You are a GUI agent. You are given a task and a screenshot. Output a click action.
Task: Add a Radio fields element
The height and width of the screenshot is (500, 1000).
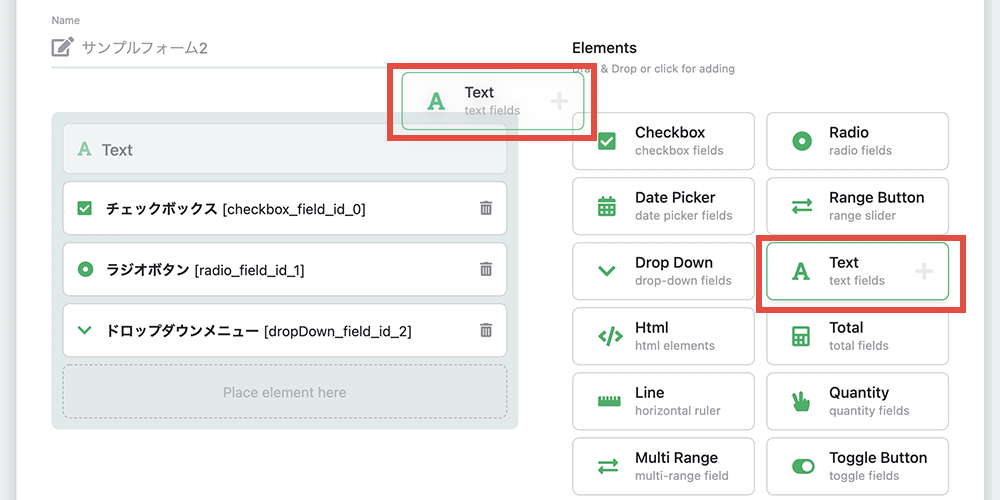[857, 141]
